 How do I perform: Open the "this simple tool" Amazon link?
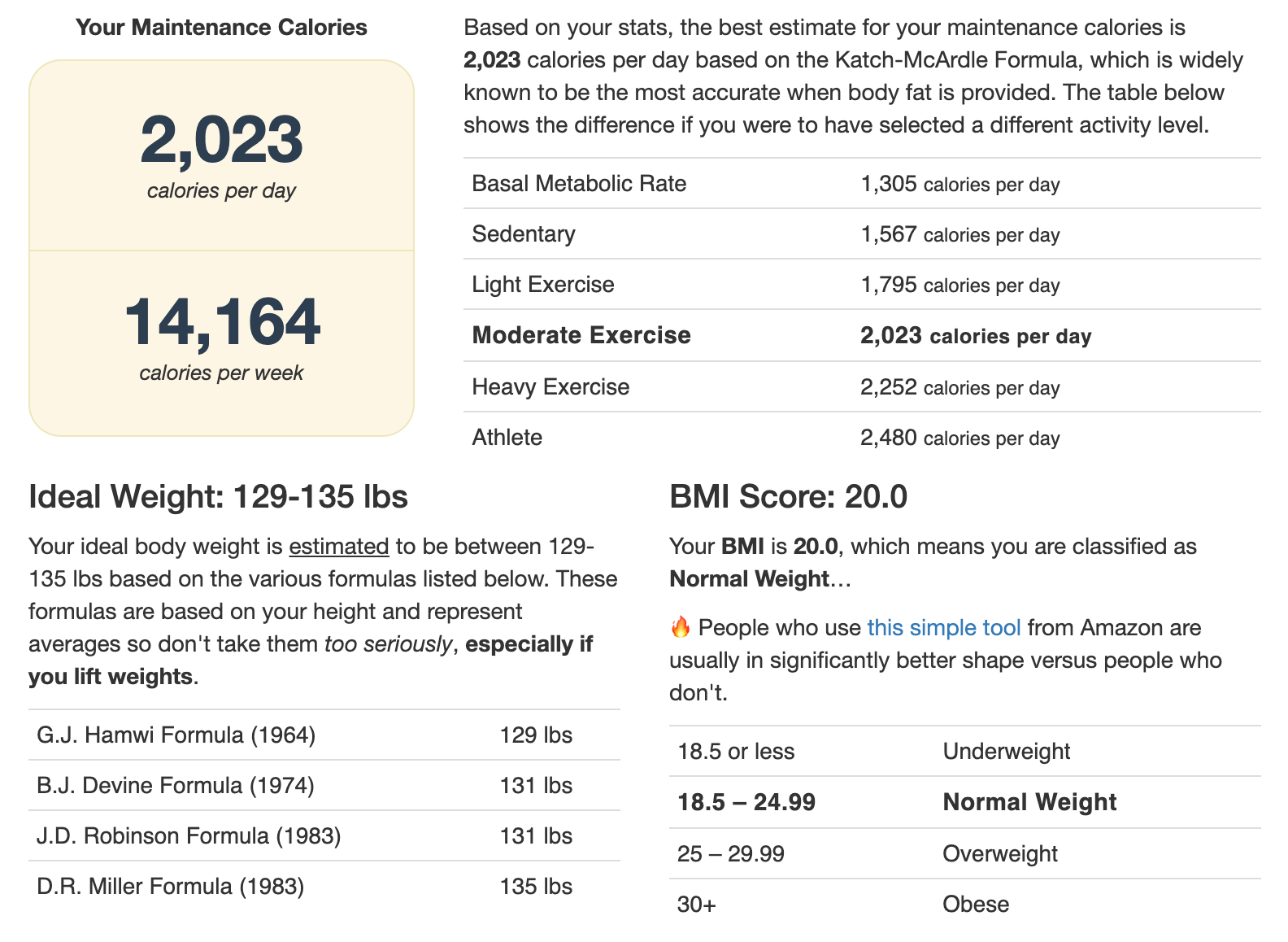943,628
